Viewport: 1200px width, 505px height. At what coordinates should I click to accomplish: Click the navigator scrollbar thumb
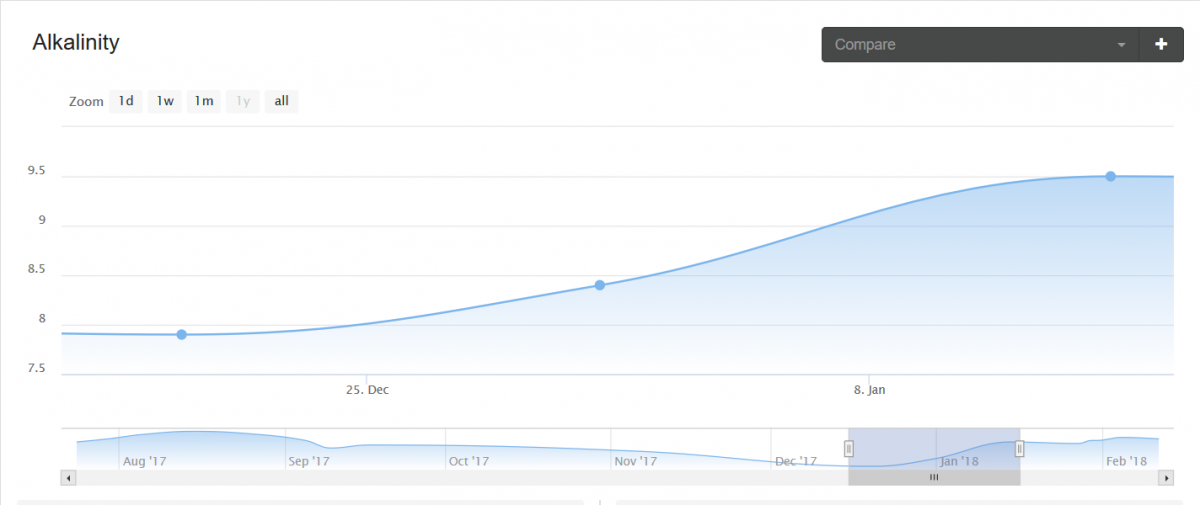point(934,478)
